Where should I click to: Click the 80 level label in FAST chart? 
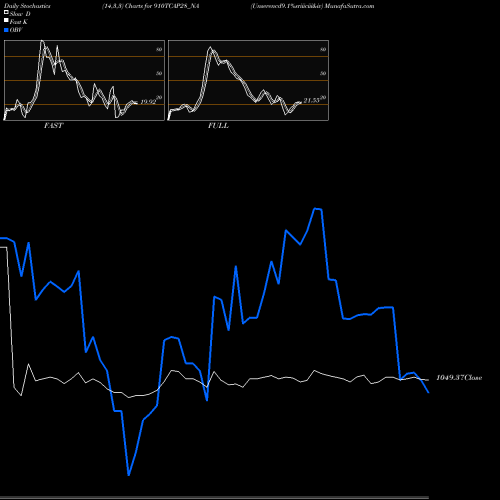click(159, 49)
